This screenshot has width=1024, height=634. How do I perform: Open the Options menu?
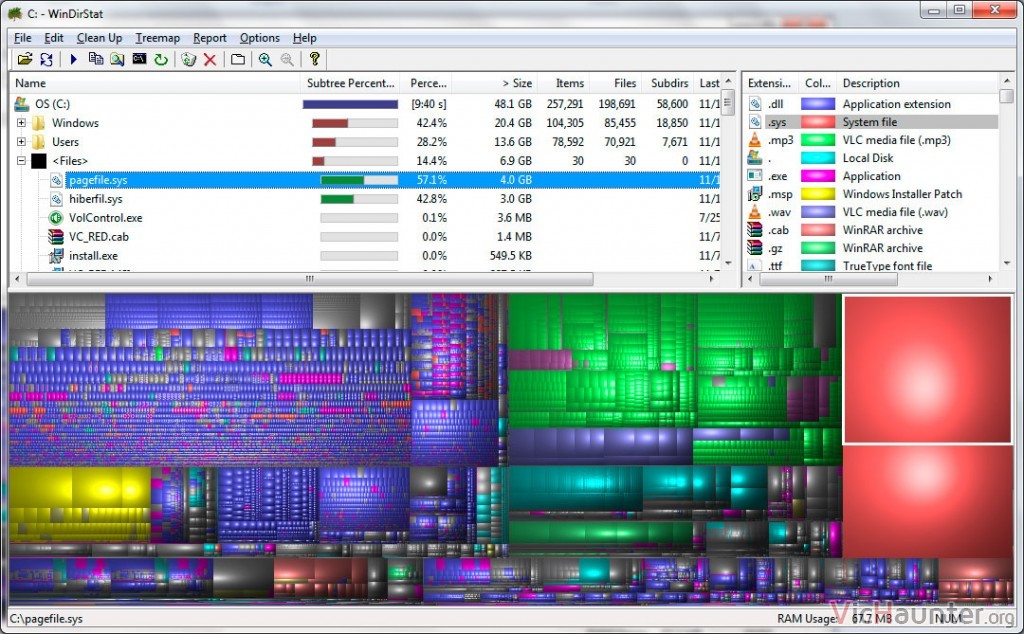click(259, 38)
